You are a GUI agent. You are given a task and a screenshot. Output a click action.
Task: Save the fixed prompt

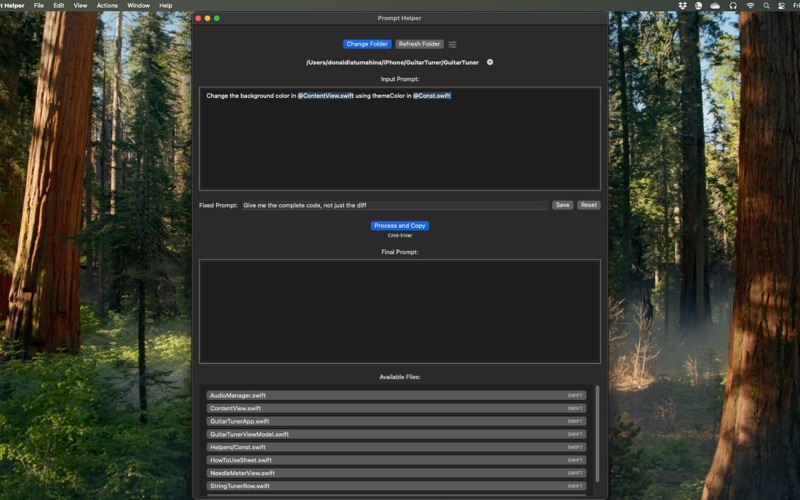[x=562, y=205]
